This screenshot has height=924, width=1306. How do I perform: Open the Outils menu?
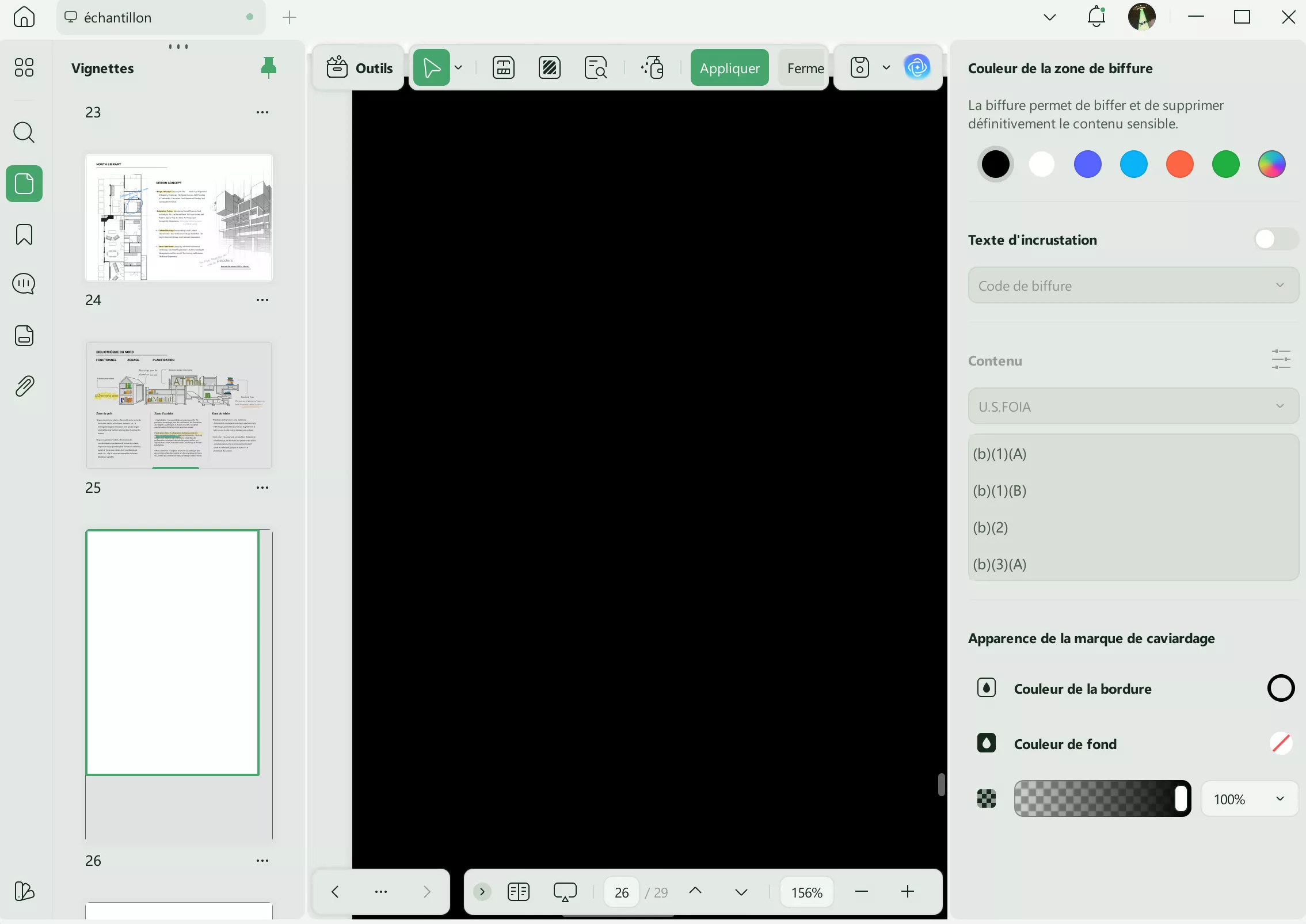click(358, 67)
